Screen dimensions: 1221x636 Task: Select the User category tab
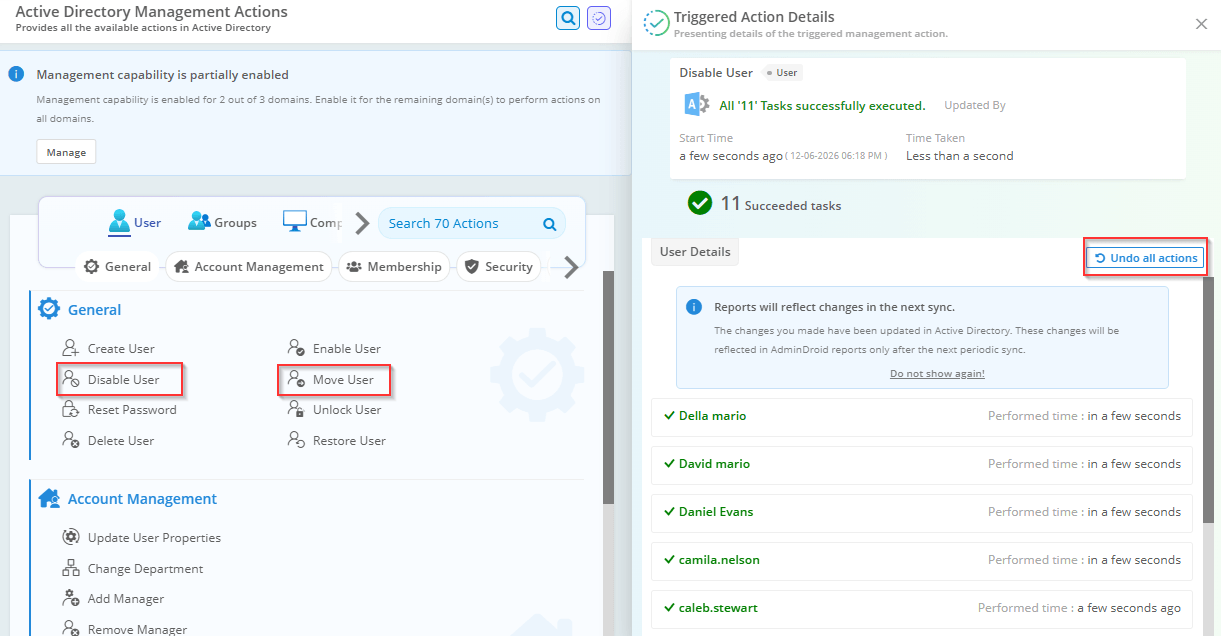pos(134,222)
